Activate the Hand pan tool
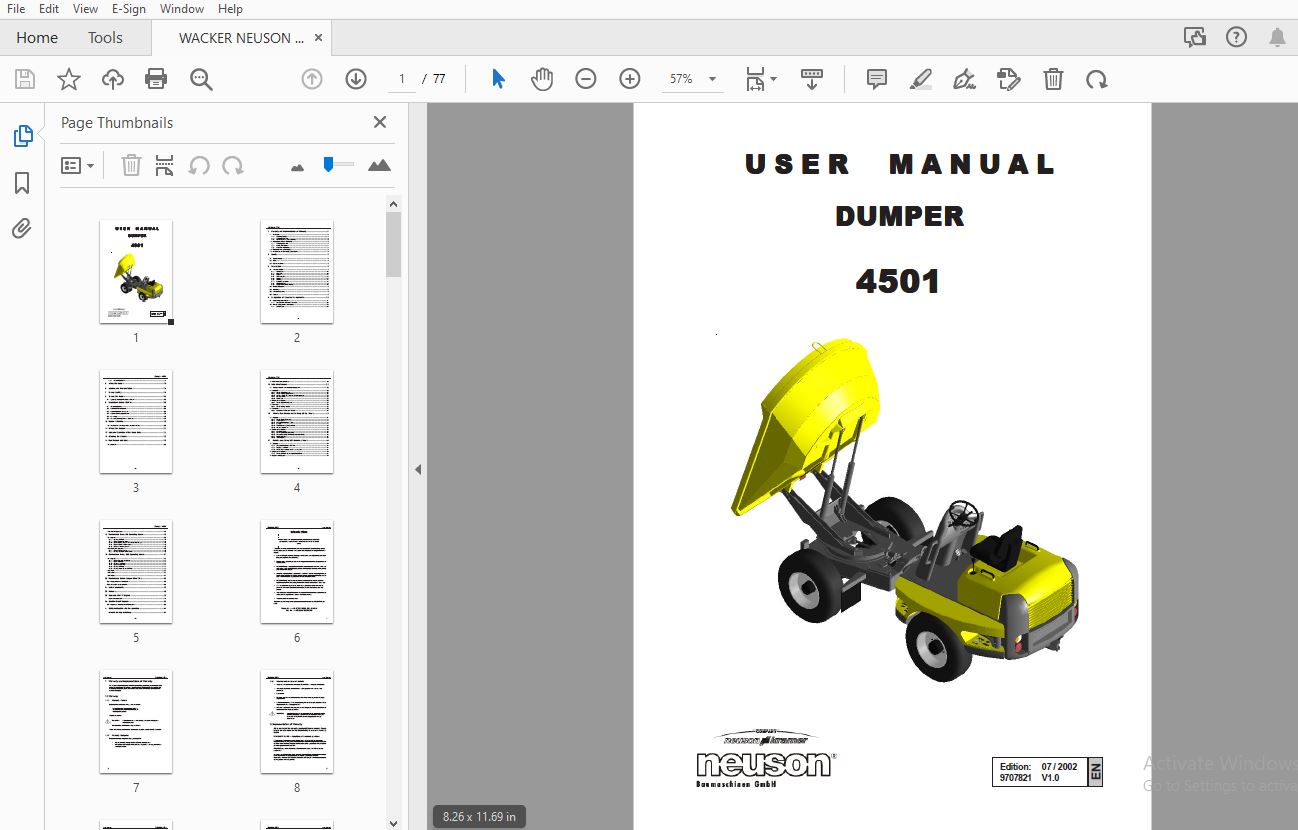Screen dimensions: 1298x830 coord(542,79)
